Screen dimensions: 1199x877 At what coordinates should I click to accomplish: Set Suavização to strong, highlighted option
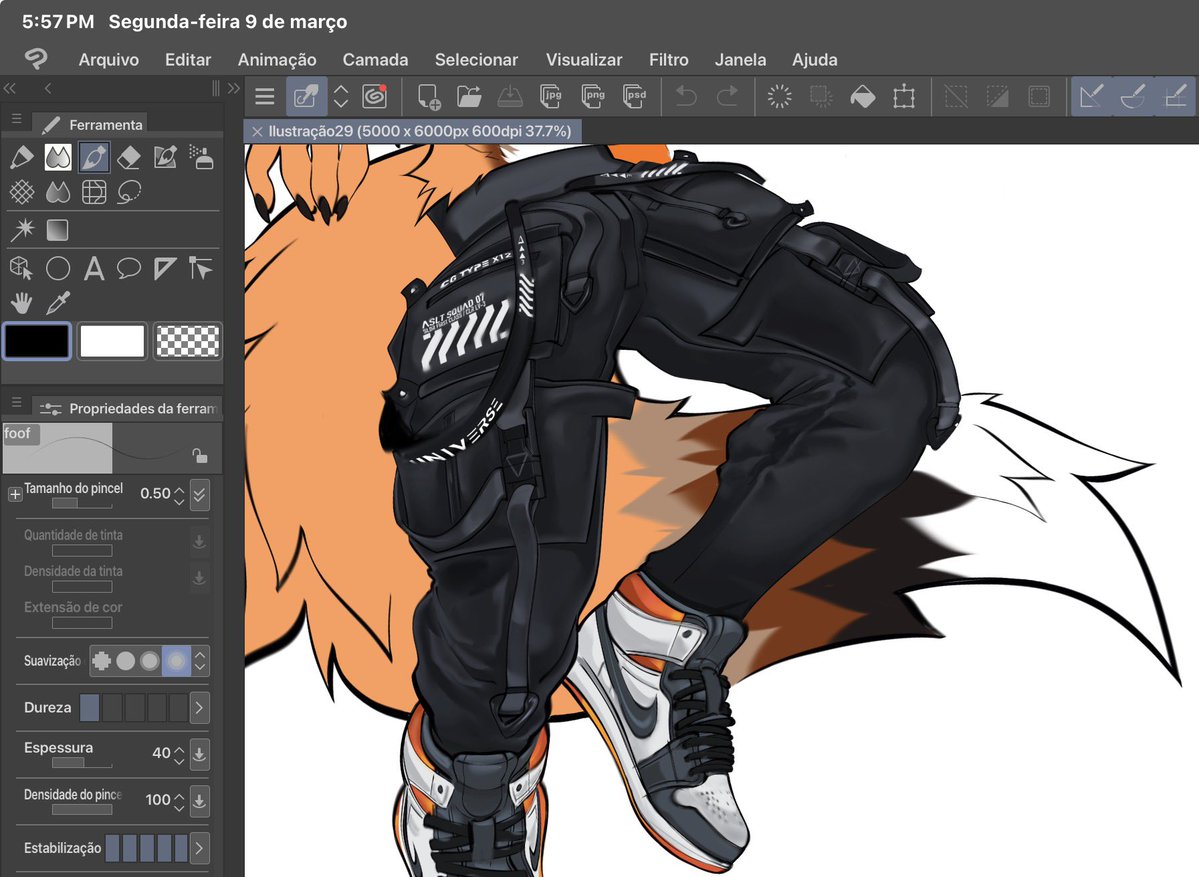click(x=176, y=661)
